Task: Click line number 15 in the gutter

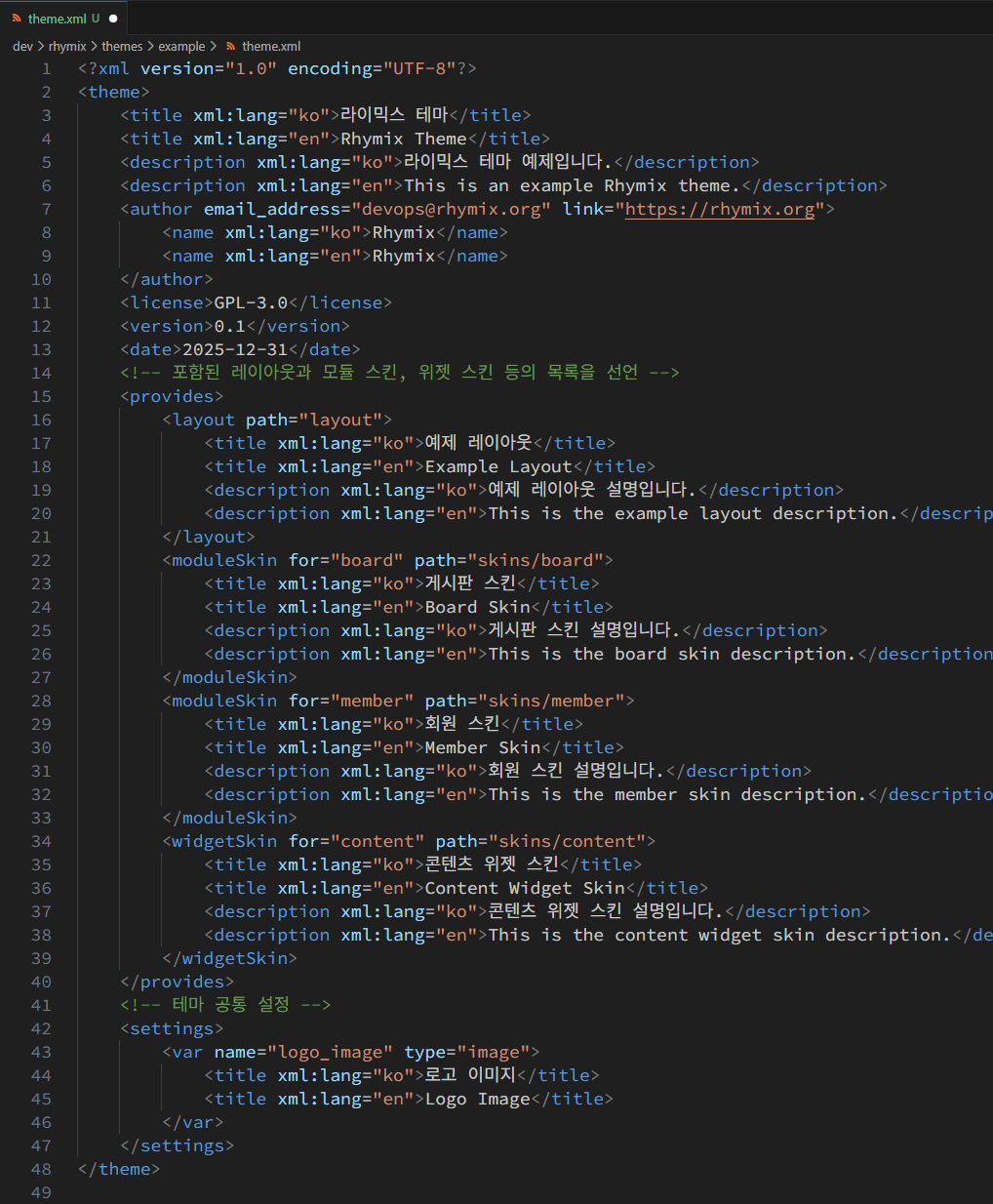Action: tap(41, 396)
